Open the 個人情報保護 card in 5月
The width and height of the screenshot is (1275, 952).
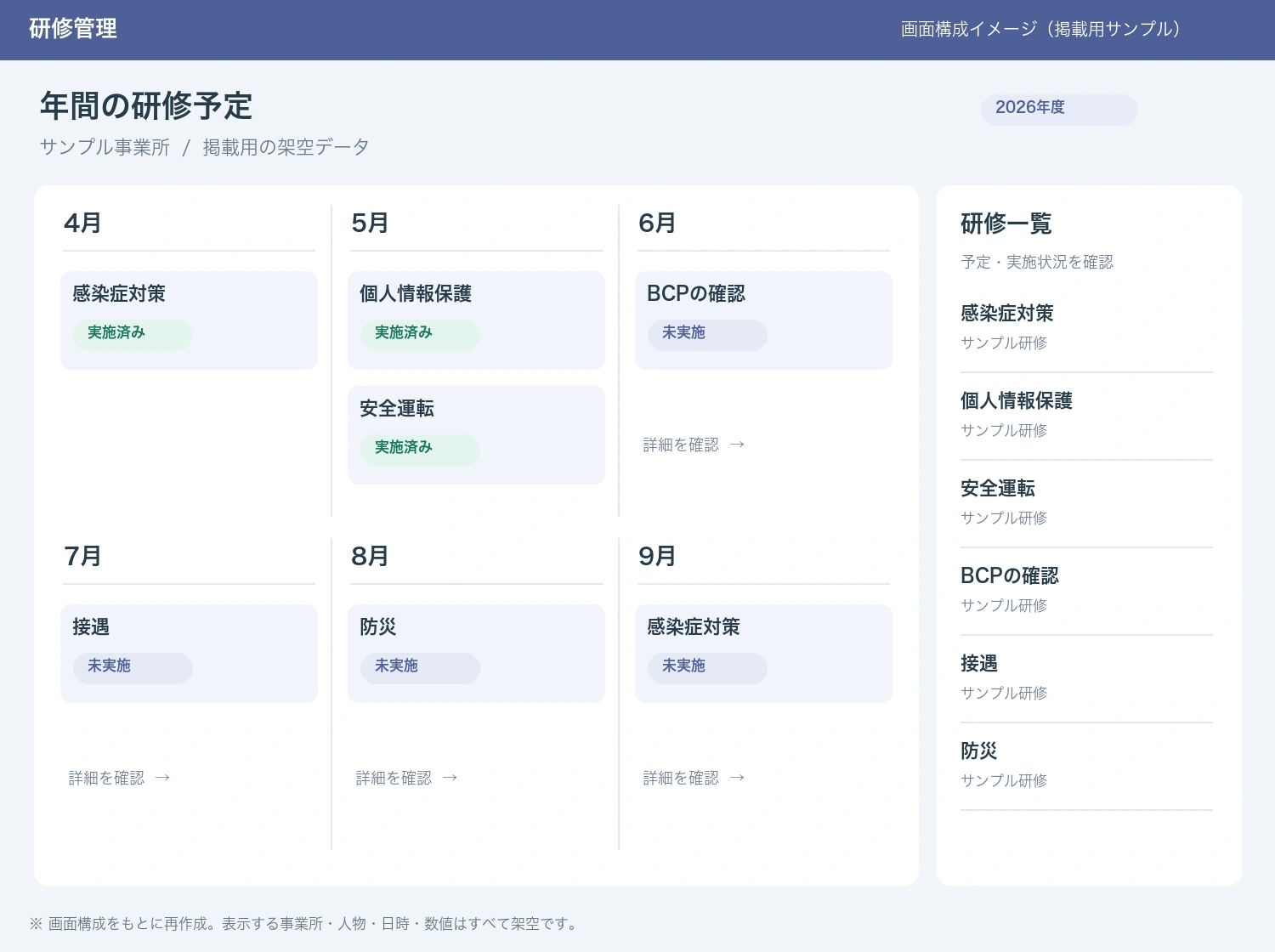click(x=476, y=320)
